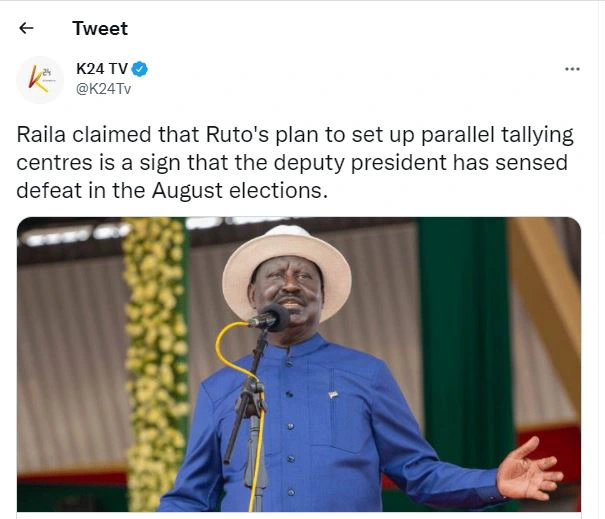Image resolution: width=605 pixels, height=519 pixels.
Task: Open the tweet photo of the speaker
Action: pos(299,364)
